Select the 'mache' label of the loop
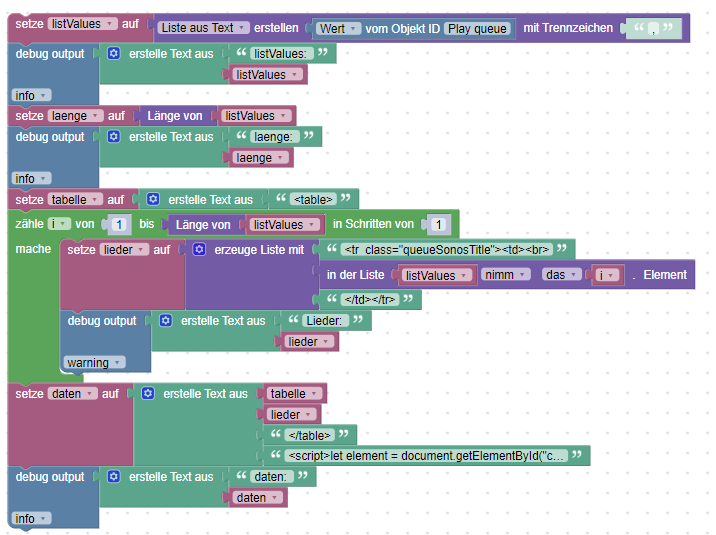This screenshot has width=716, height=535. pos(33,249)
